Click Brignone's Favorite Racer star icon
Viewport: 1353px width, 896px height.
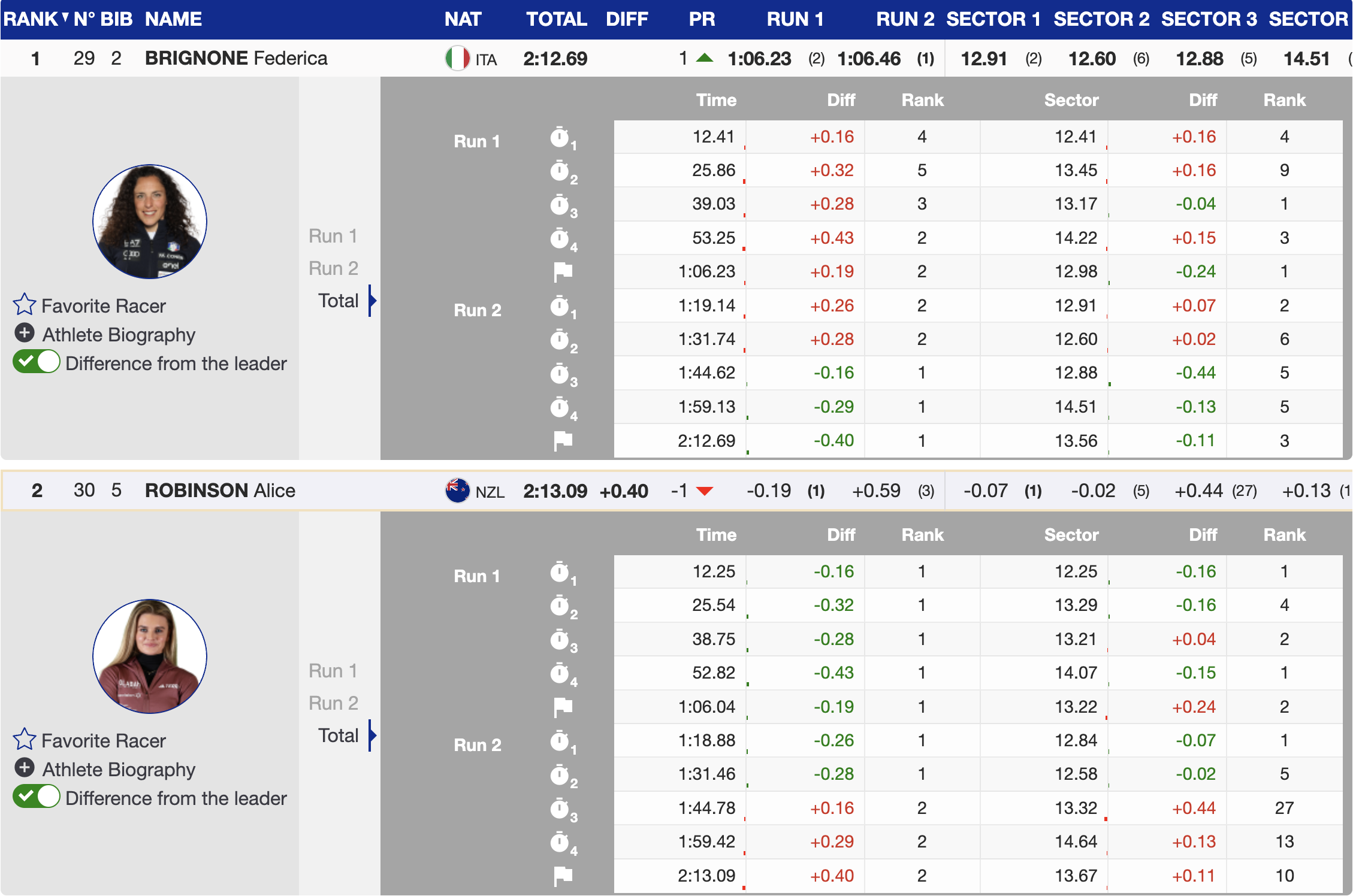[25, 304]
